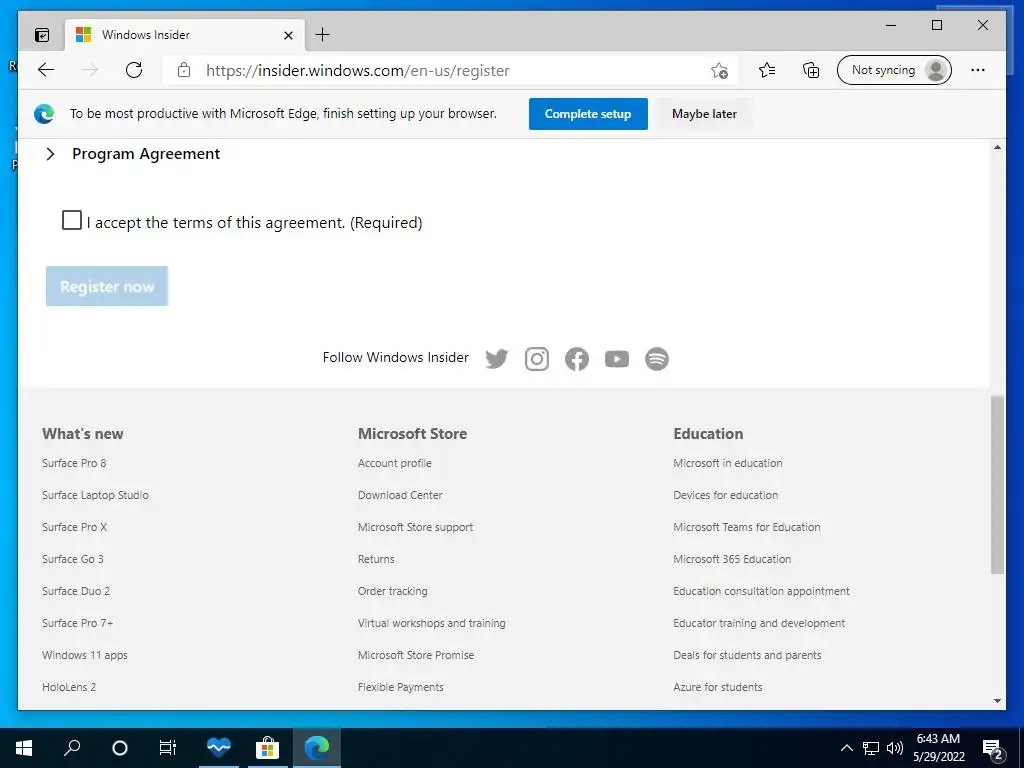Open the HoloLens 2 link
Screen dimensions: 1024x768
tap(69, 687)
